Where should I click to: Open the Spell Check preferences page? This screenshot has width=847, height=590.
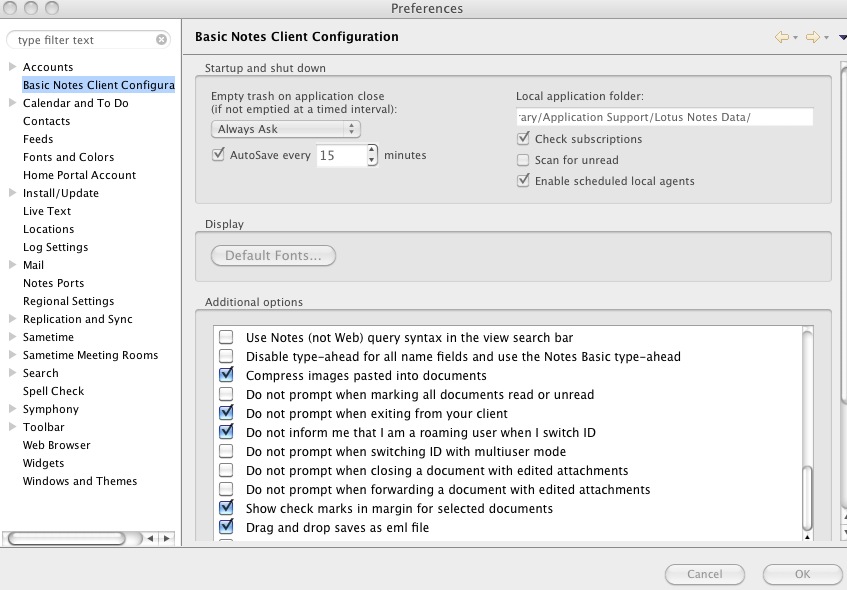53,391
